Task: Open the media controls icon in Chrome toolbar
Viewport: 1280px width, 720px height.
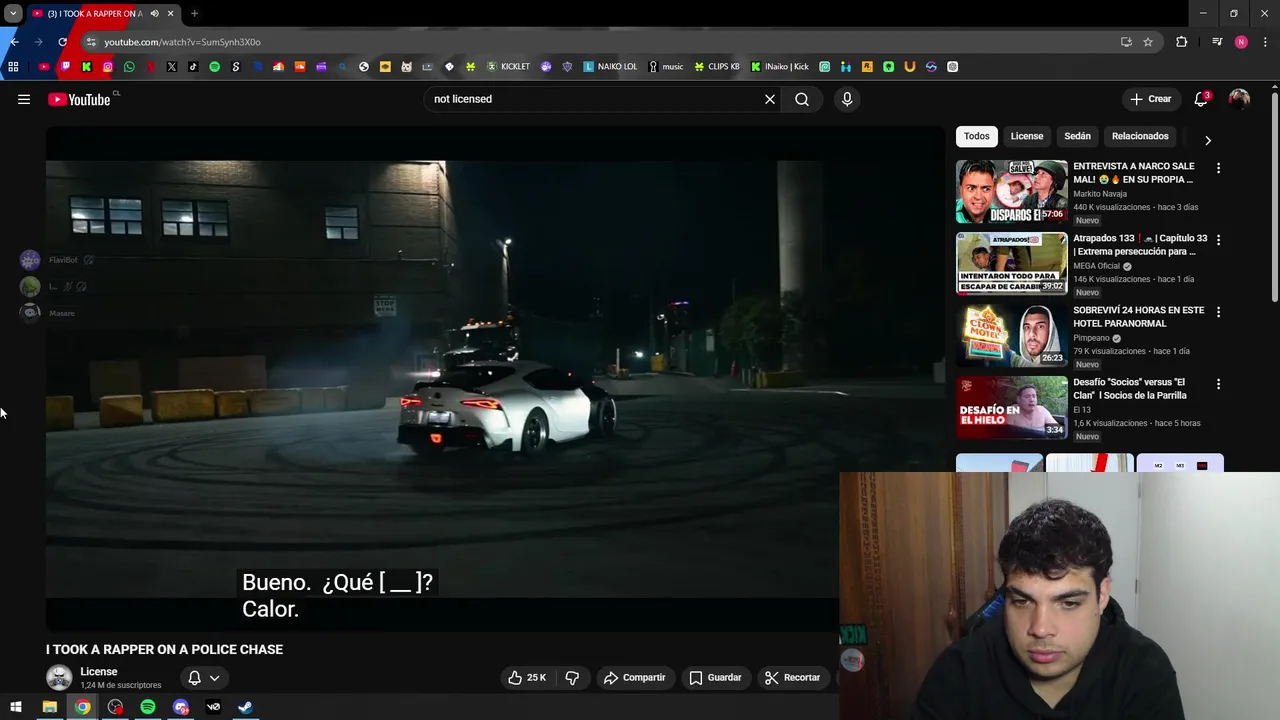Action: (1217, 42)
